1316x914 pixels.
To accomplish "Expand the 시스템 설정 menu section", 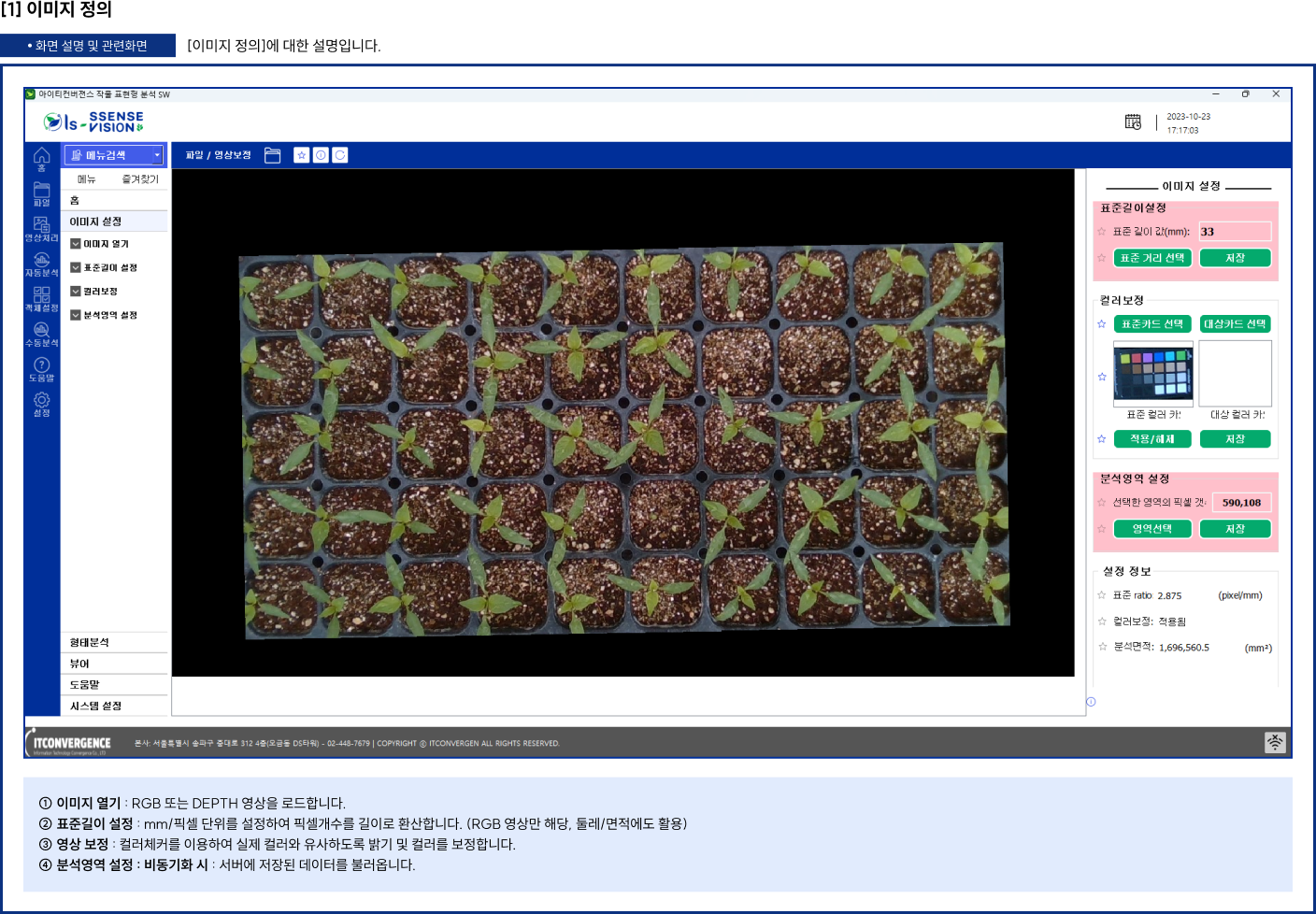I will click(114, 706).
